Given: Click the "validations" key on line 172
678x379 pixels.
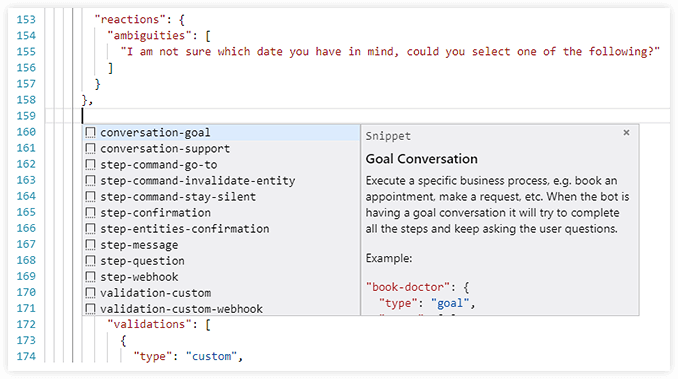Looking at the screenshot, I should click(150, 324).
